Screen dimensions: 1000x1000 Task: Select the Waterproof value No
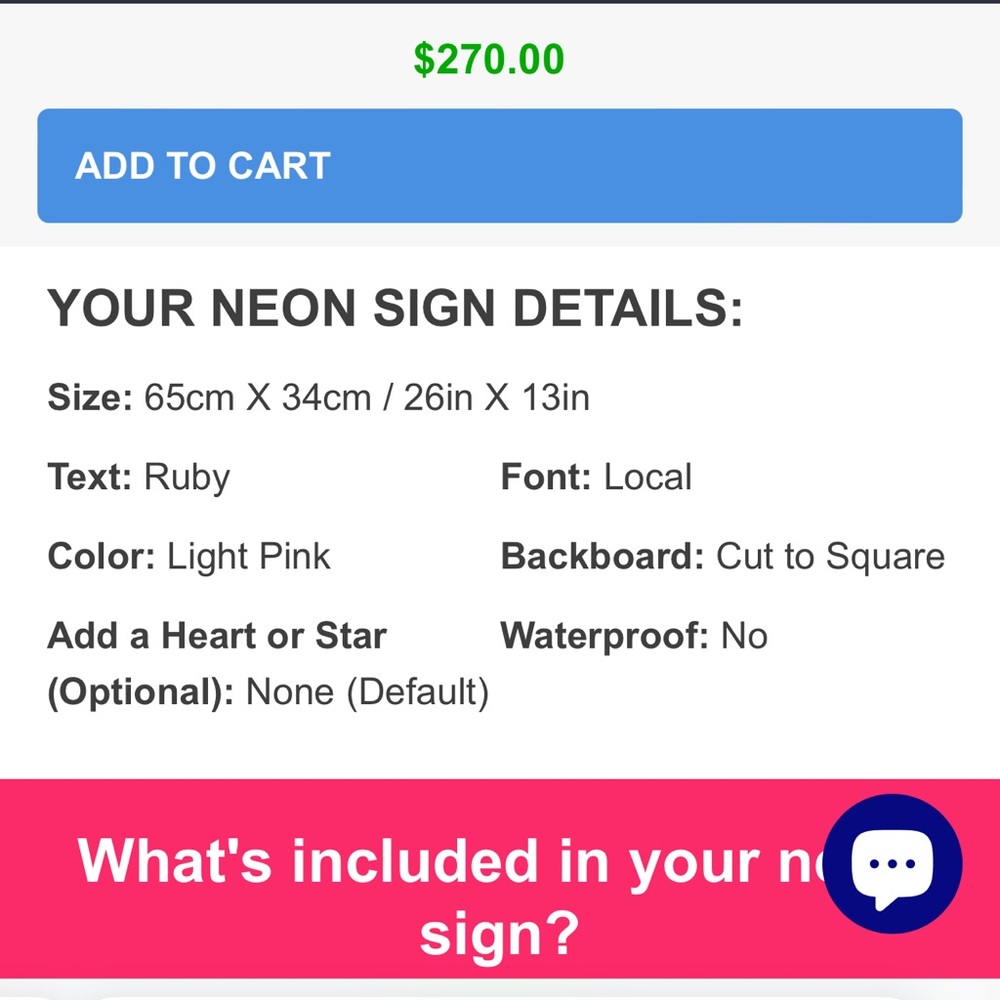pyautogui.click(x=744, y=636)
